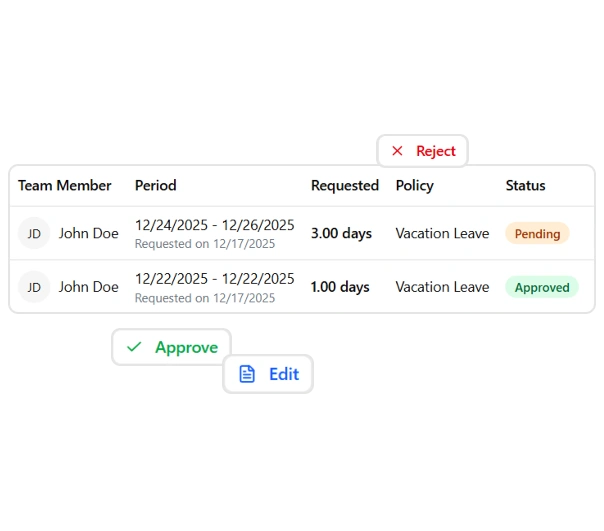Click the Policy column header
Screen dimensions: 604x531
pos(414,185)
